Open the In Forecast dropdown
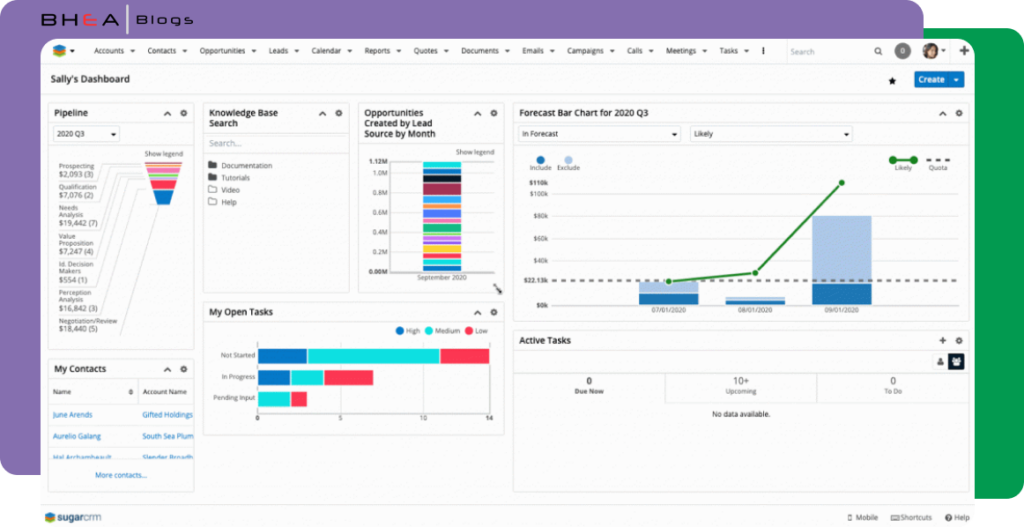Viewport: 1024px width, 527px height. 599,134
